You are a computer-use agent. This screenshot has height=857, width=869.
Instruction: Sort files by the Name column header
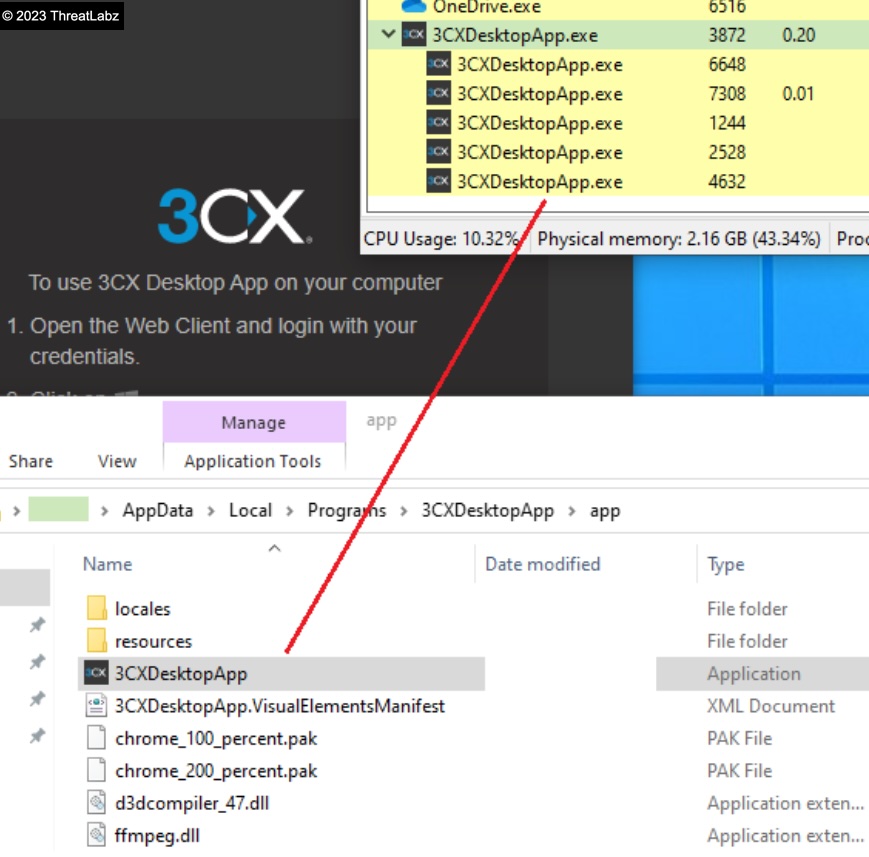[108, 564]
